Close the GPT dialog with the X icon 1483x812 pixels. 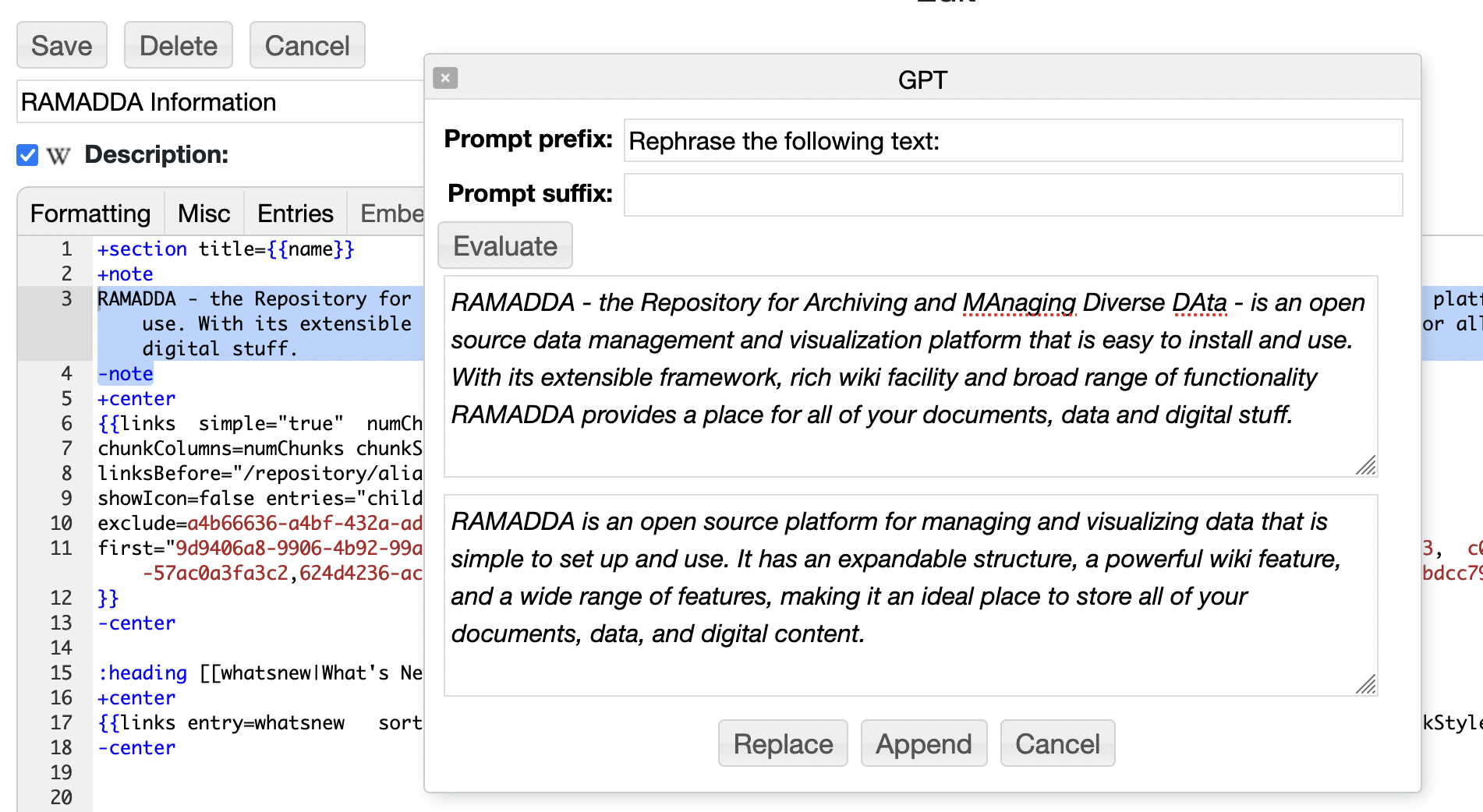coord(445,78)
